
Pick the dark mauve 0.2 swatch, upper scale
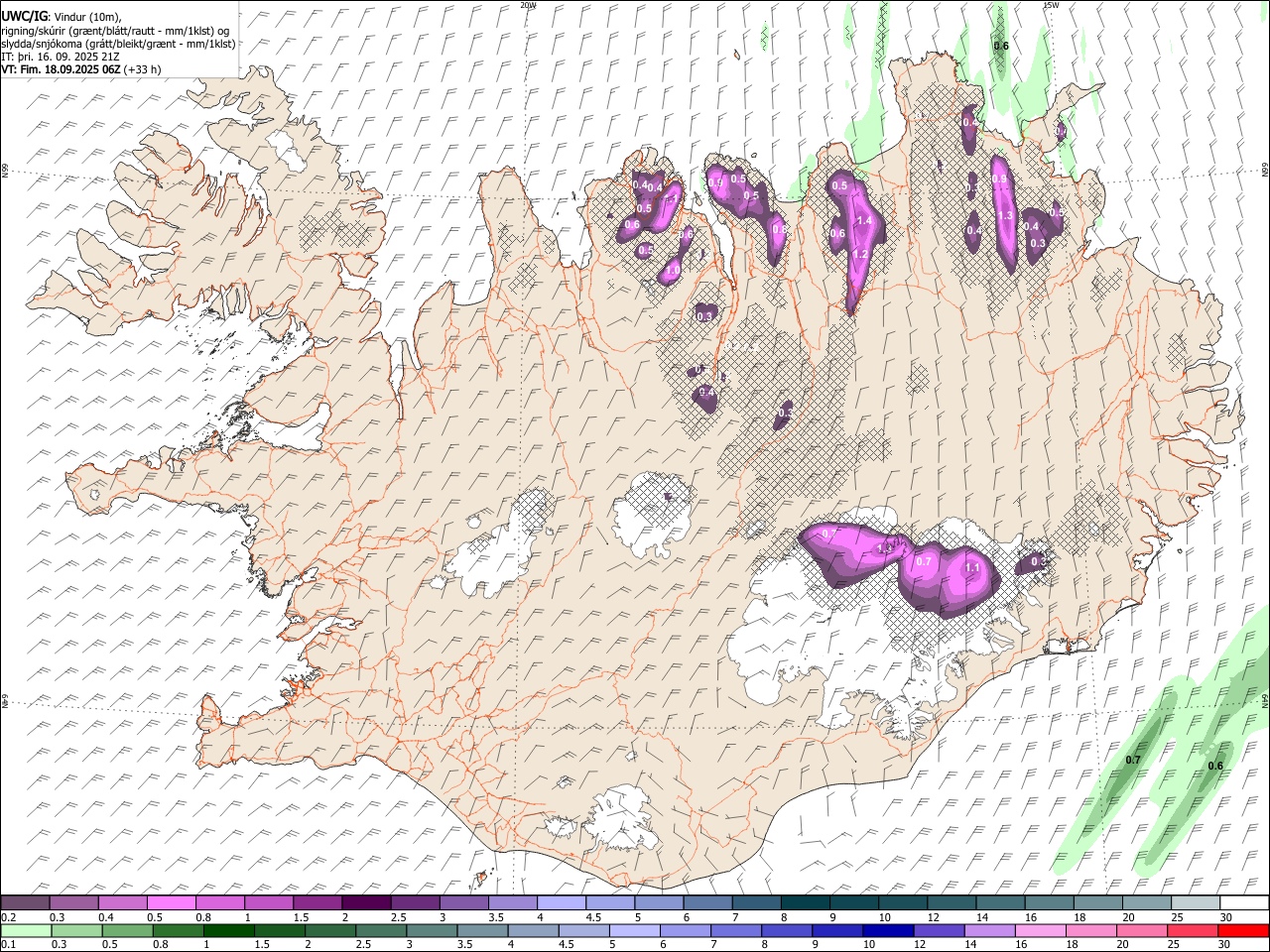(x=25, y=903)
